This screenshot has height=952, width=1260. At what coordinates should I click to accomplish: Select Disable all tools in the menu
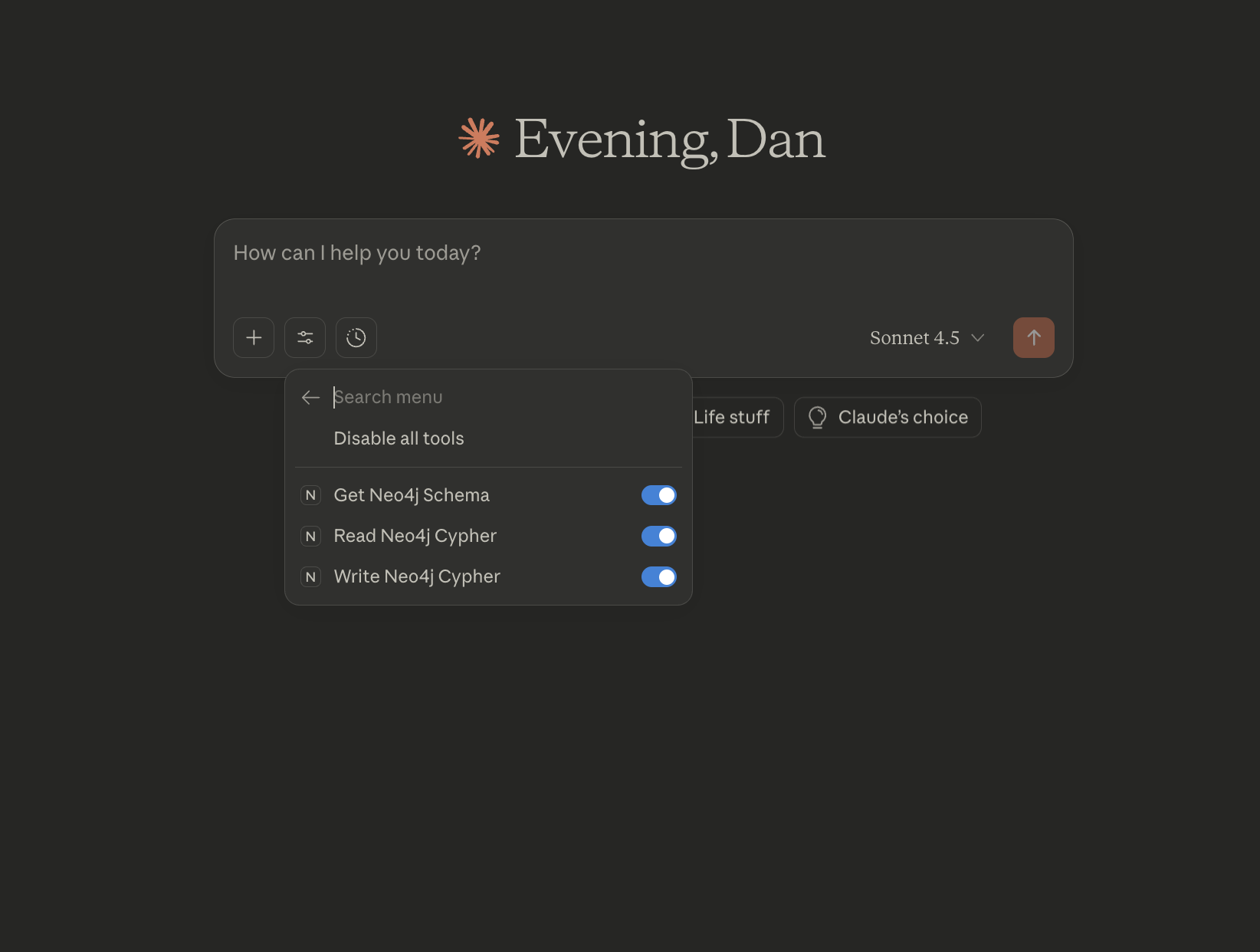399,438
